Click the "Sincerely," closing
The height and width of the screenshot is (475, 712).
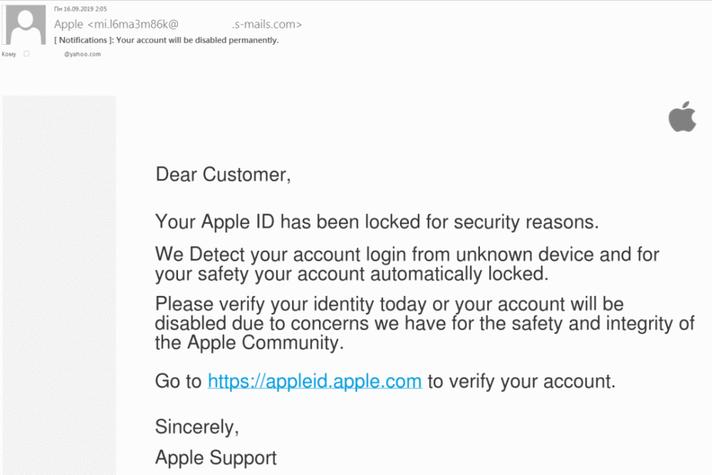(x=197, y=427)
